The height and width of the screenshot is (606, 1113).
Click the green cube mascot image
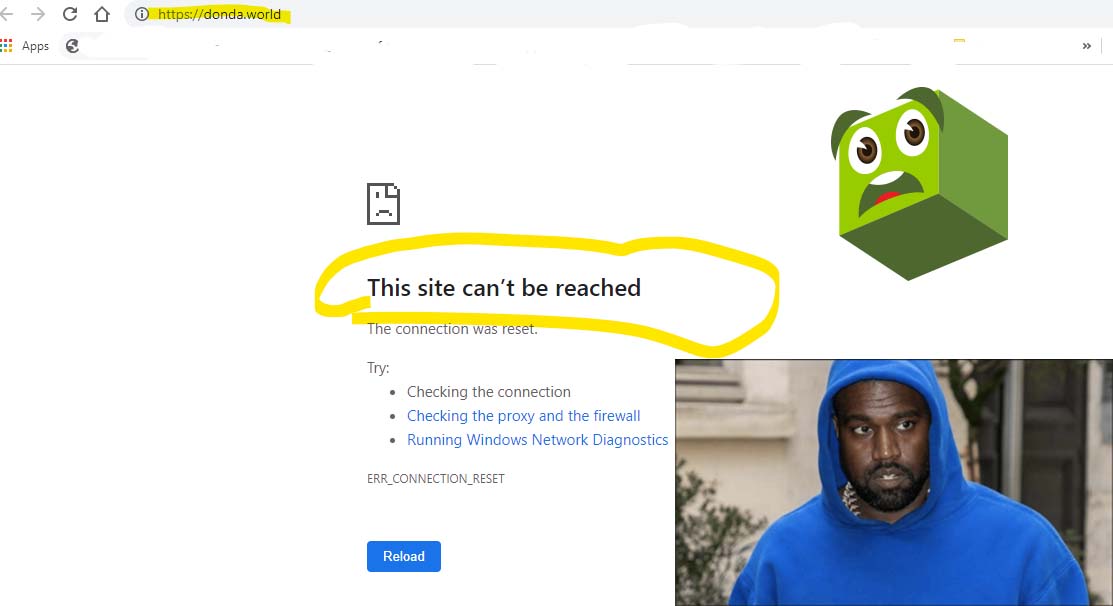tap(919, 183)
